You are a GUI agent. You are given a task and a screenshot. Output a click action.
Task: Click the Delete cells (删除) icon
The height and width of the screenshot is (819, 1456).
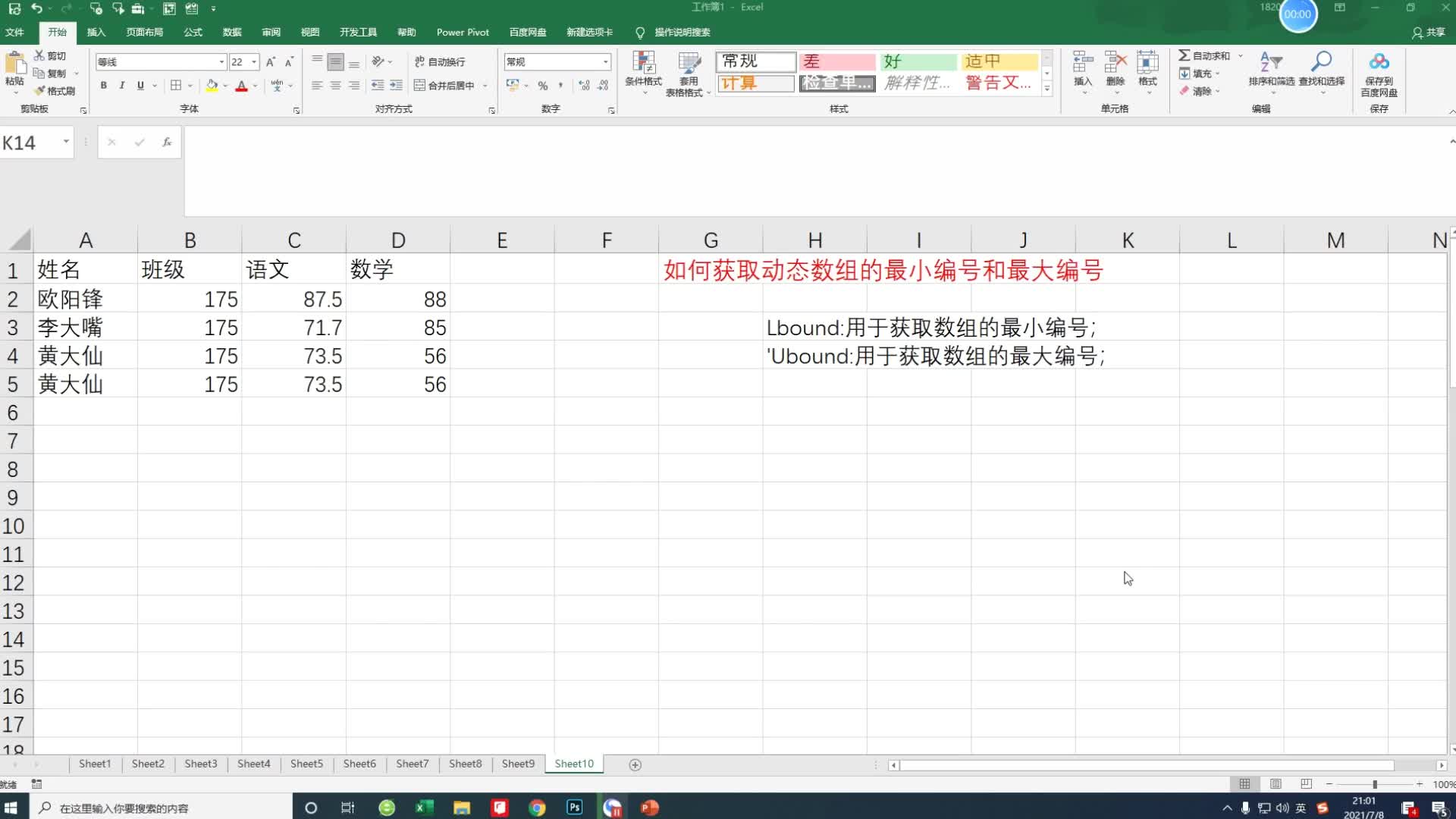pos(1116,62)
